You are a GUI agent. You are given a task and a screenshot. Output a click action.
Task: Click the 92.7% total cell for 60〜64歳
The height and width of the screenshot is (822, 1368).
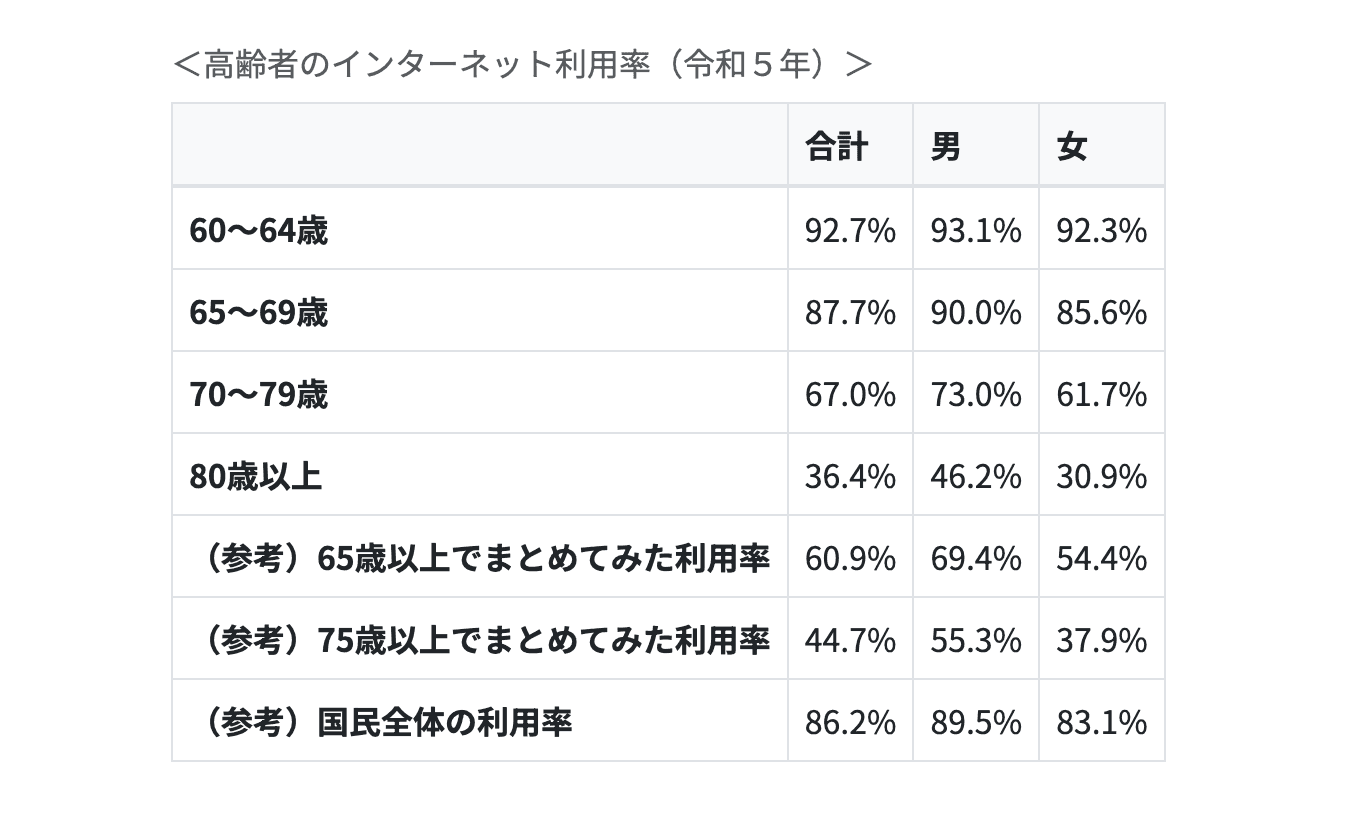[850, 231]
